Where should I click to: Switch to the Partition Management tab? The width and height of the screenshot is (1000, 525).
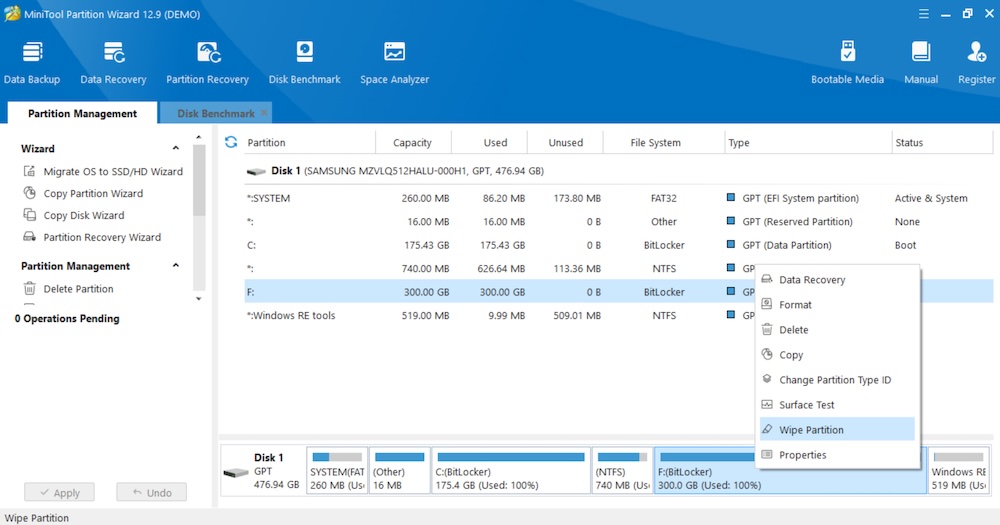coord(82,113)
